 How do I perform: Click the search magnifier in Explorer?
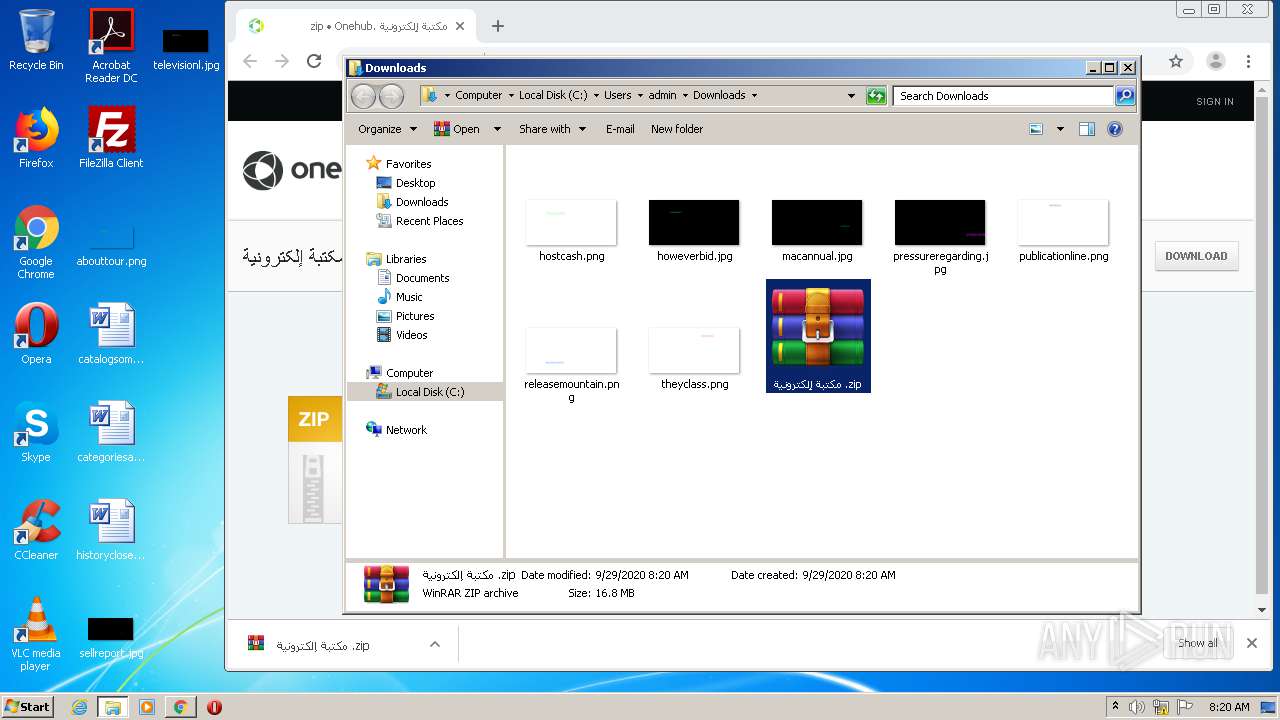pyautogui.click(x=1125, y=96)
